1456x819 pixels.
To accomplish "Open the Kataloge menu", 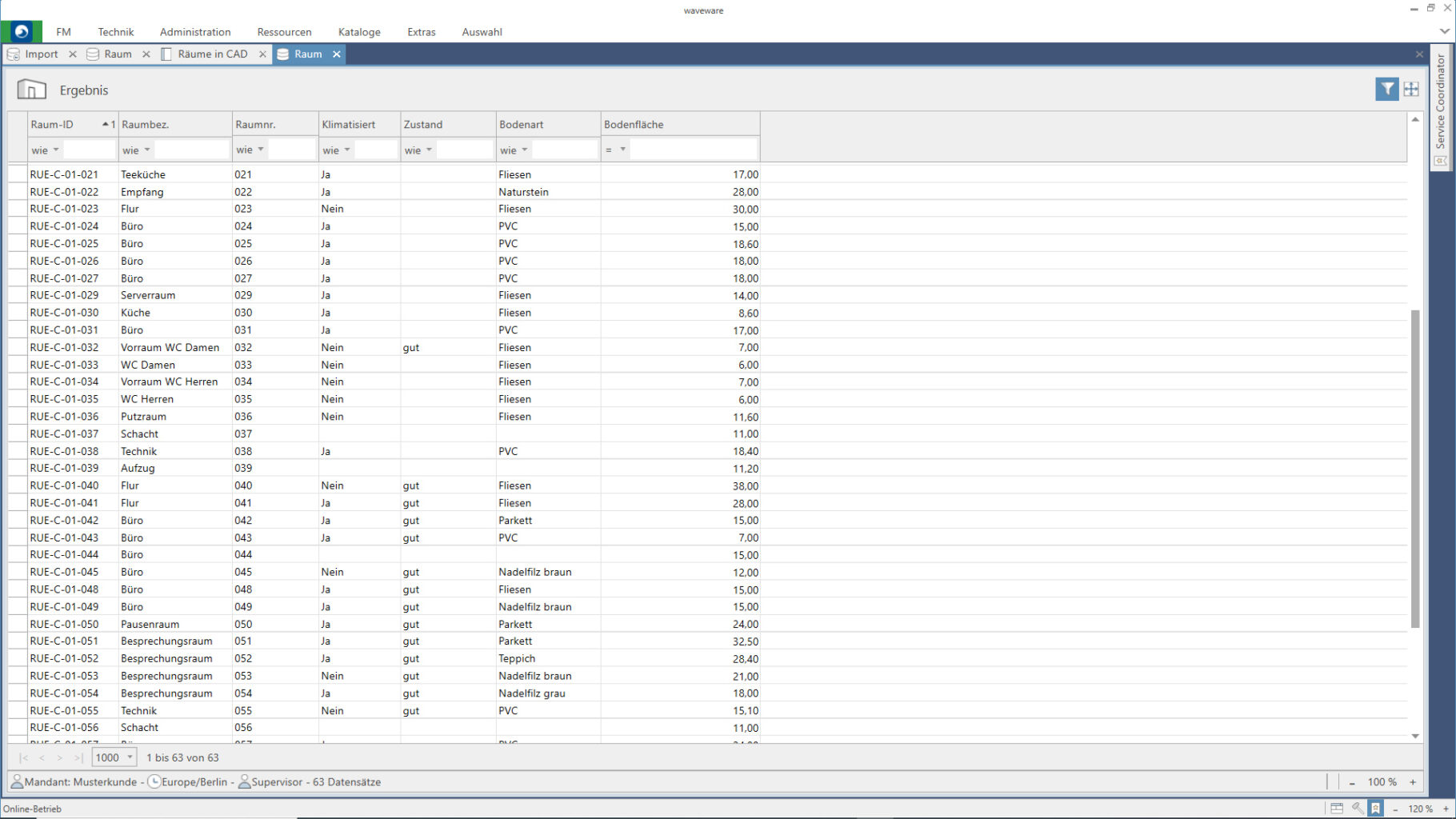I will tap(359, 32).
